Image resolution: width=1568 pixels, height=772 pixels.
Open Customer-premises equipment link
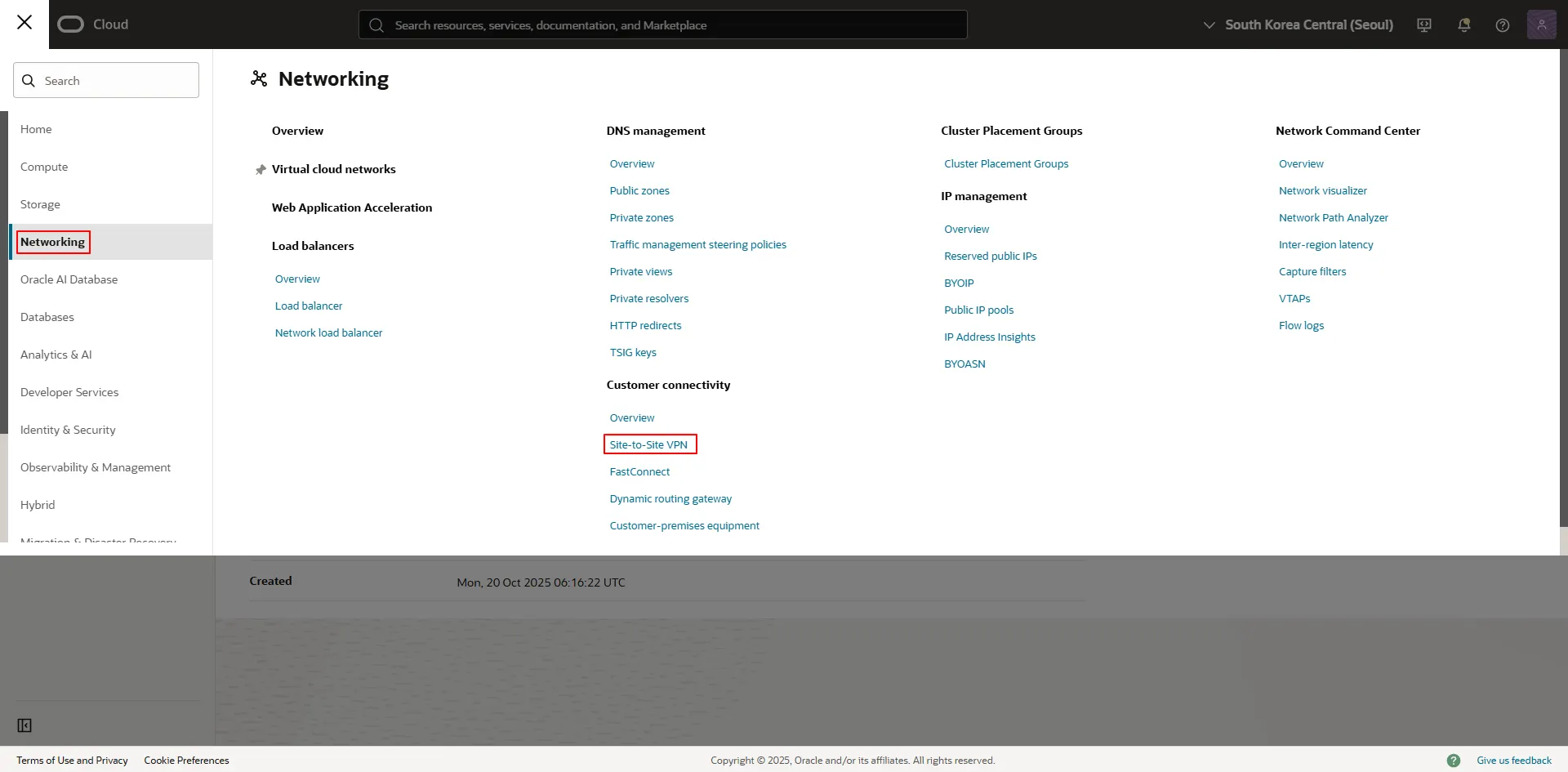pyautogui.click(x=684, y=525)
